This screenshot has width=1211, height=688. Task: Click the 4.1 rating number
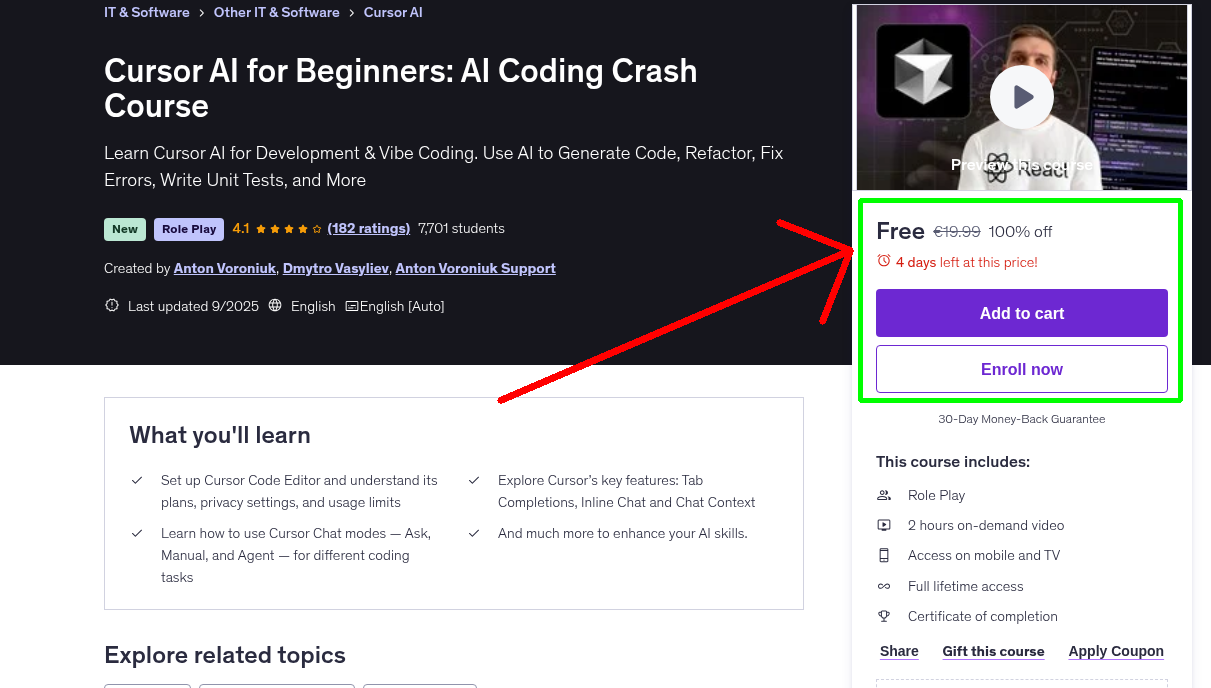(241, 228)
